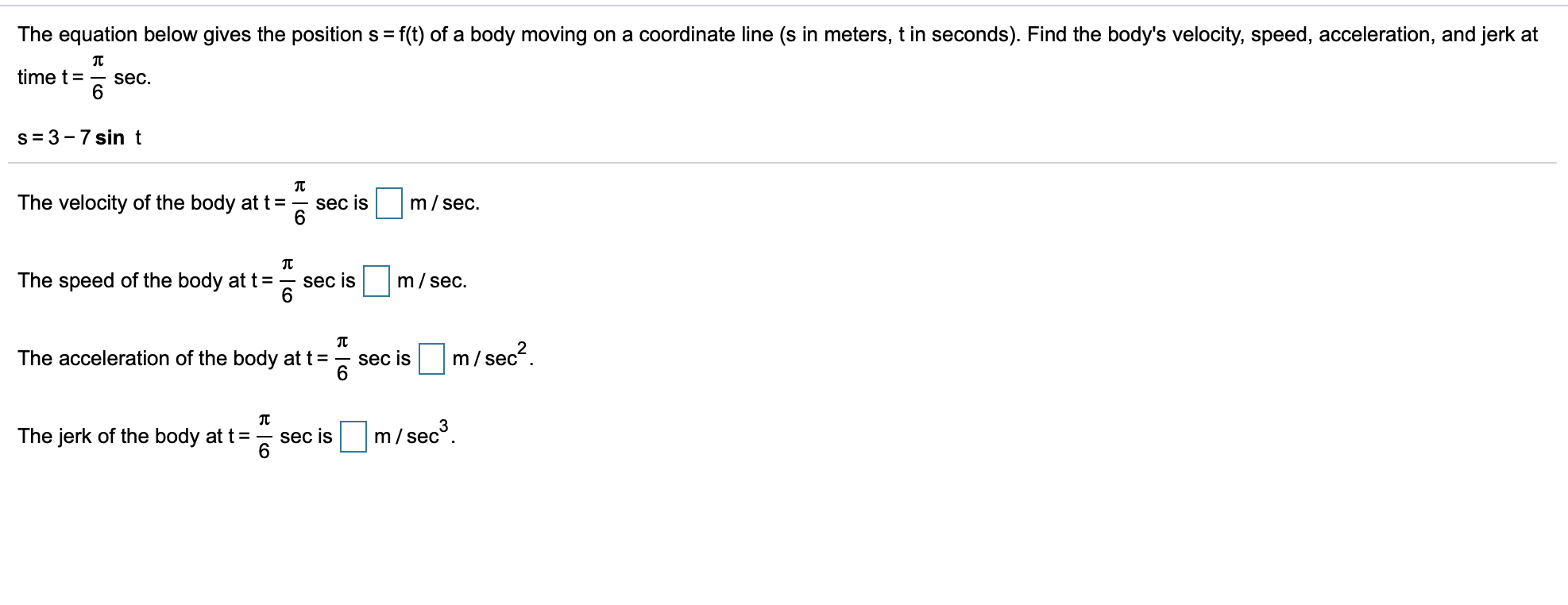Click the speed answer input box
Viewport: 1568px width, 605px height.
[376, 281]
